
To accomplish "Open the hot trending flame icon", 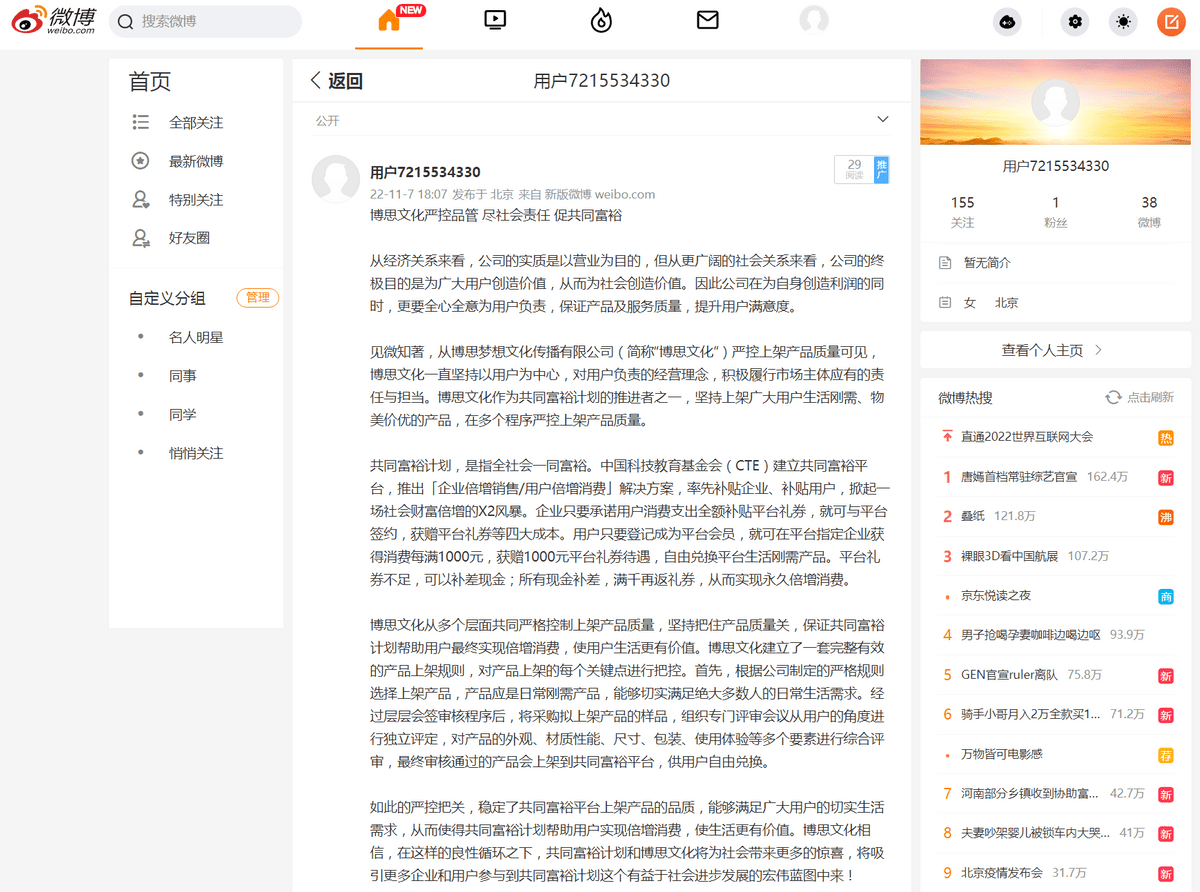I will click(x=601, y=21).
